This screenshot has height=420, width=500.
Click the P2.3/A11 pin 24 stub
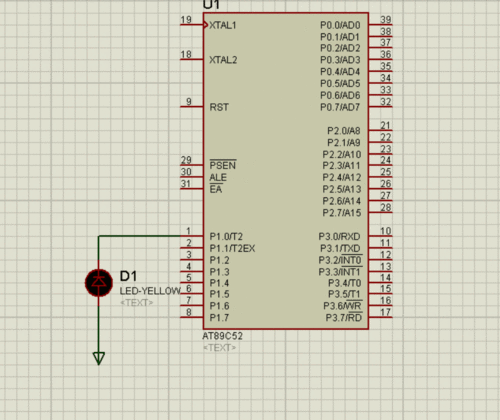pyautogui.click(x=380, y=165)
